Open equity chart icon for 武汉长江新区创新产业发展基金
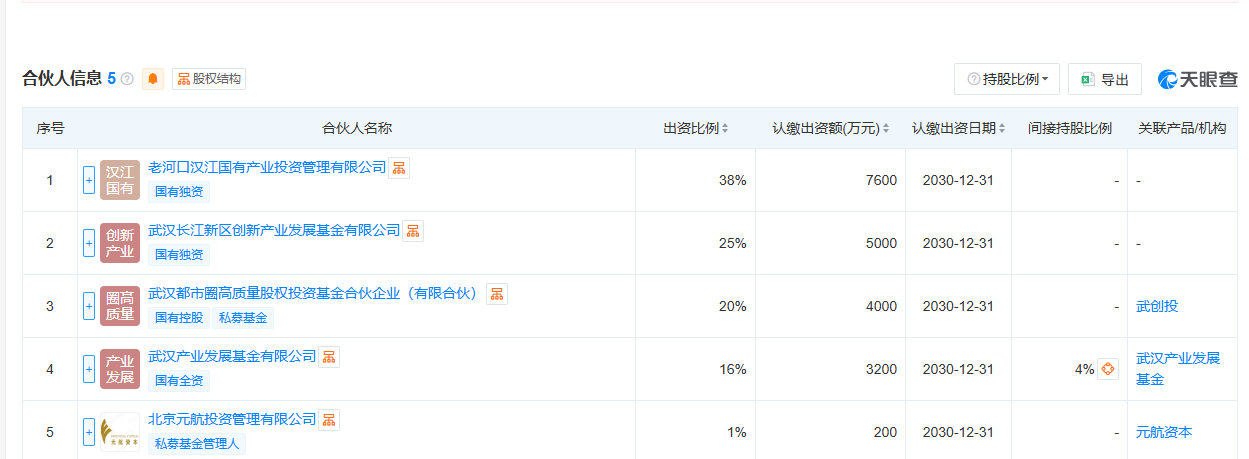Viewport: 1249px width, 459px height. [x=413, y=231]
